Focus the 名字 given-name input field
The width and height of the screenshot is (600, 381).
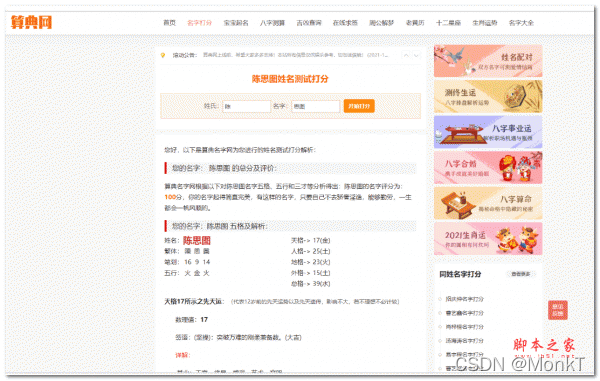[316, 106]
